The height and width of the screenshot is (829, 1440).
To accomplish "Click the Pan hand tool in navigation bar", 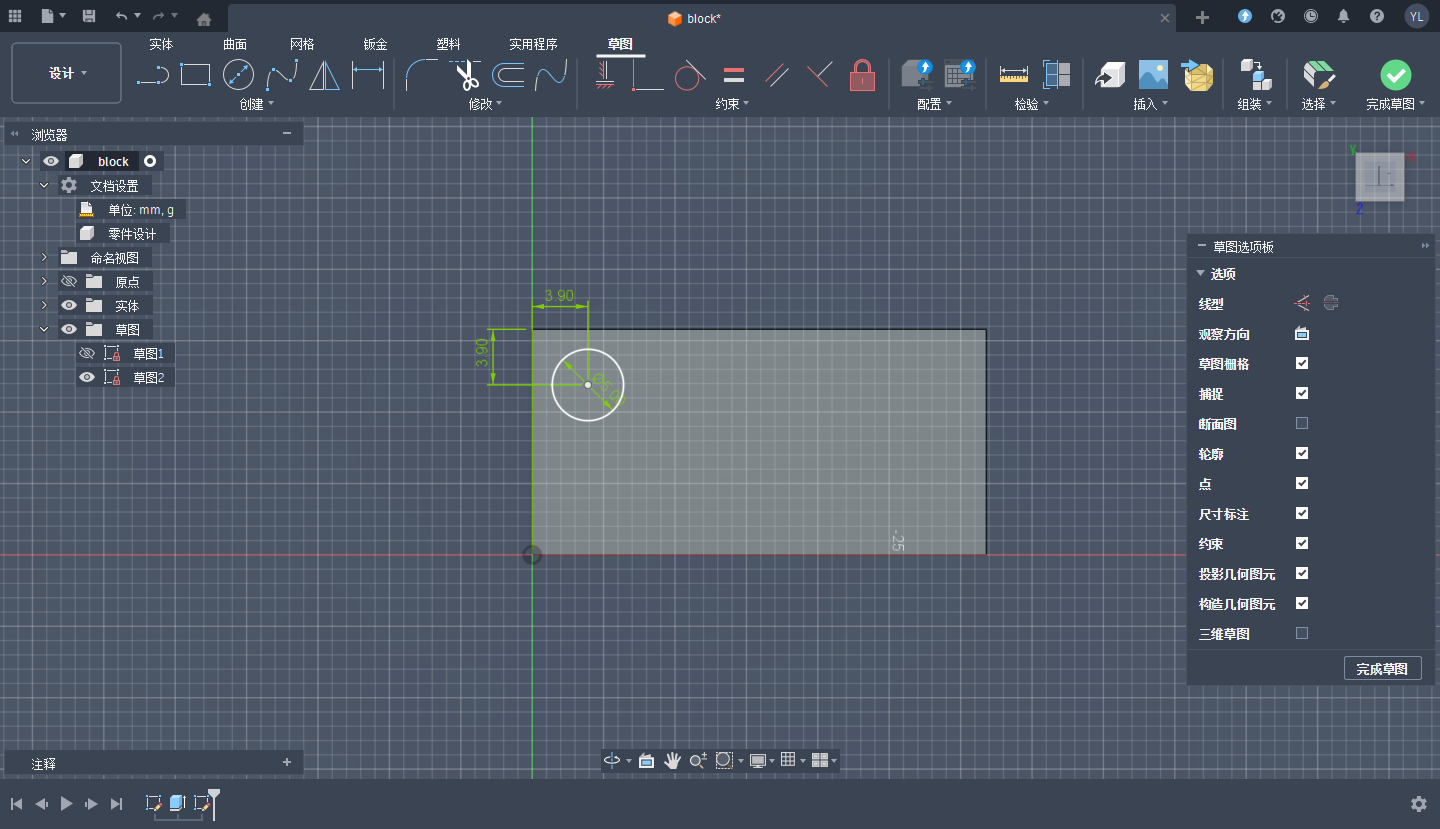I will pos(672,761).
